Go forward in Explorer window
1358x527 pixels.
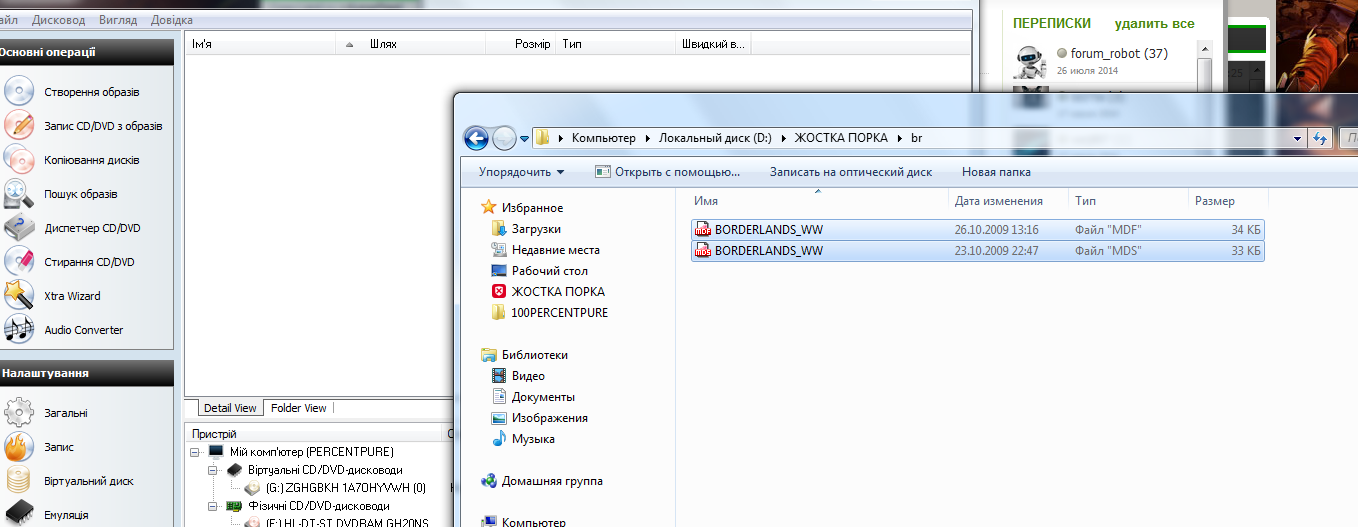click(x=504, y=138)
